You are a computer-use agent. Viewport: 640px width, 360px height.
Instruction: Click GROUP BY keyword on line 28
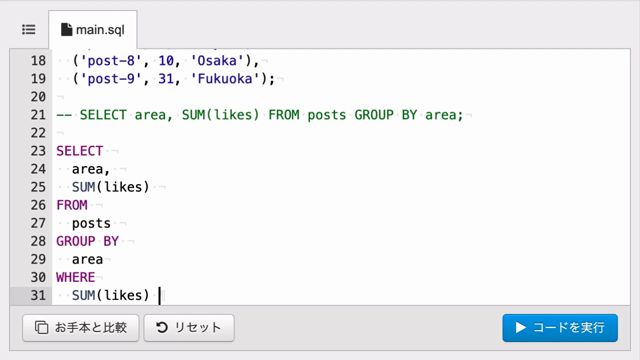87,241
